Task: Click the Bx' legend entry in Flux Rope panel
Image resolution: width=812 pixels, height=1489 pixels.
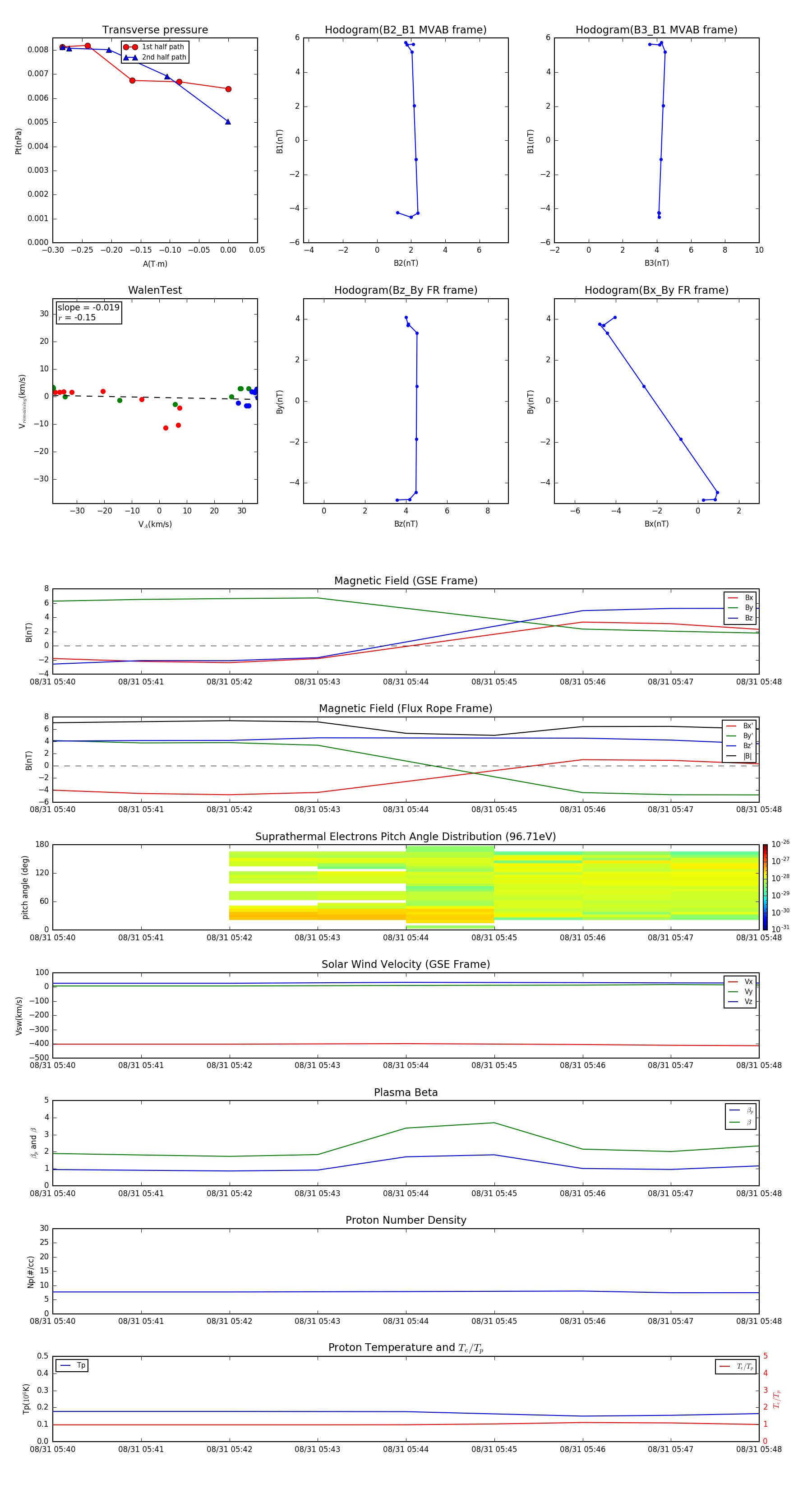Action: (x=740, y=726)
